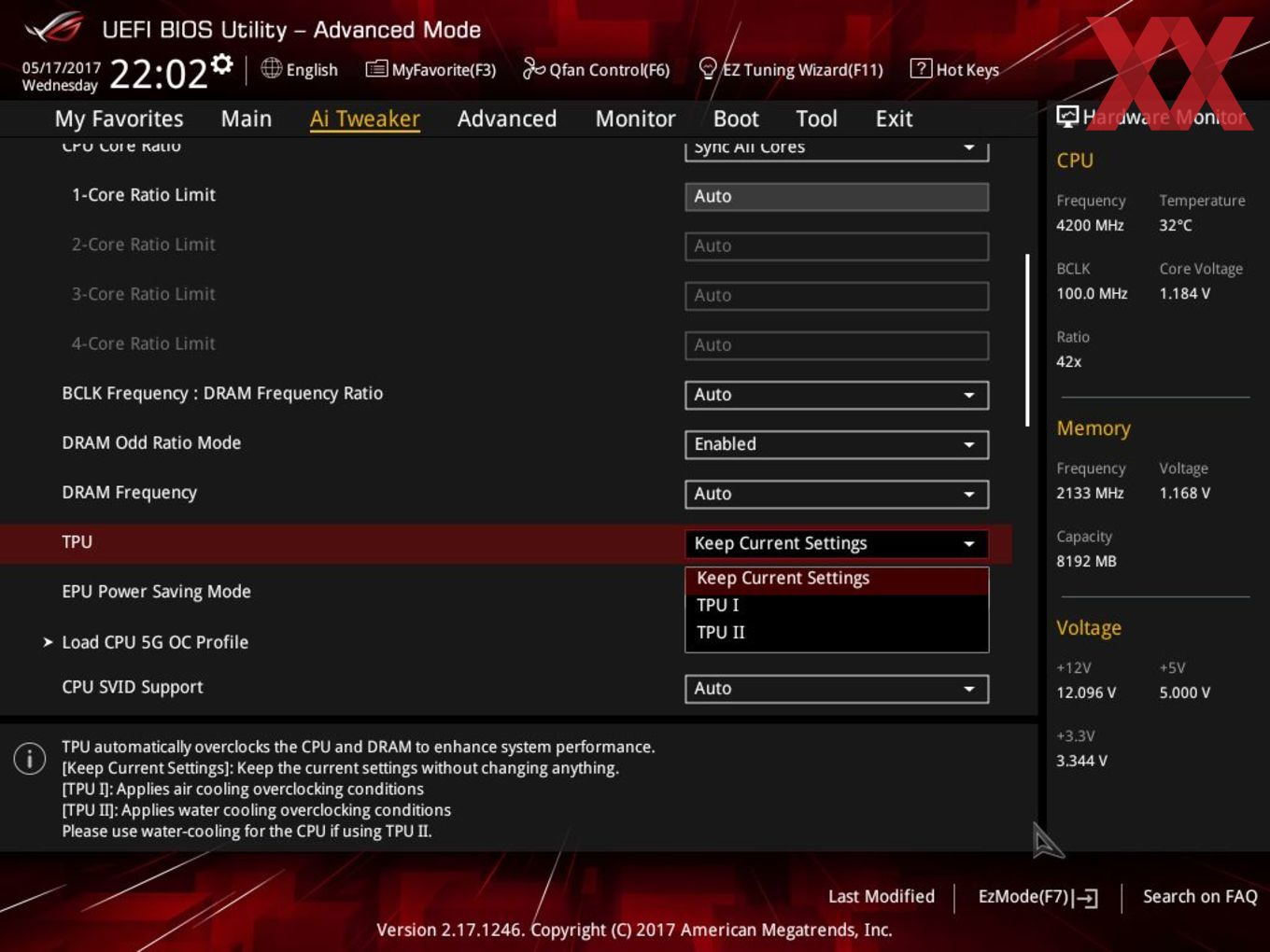Click the MyFavorite list icon

pos(376,69)
